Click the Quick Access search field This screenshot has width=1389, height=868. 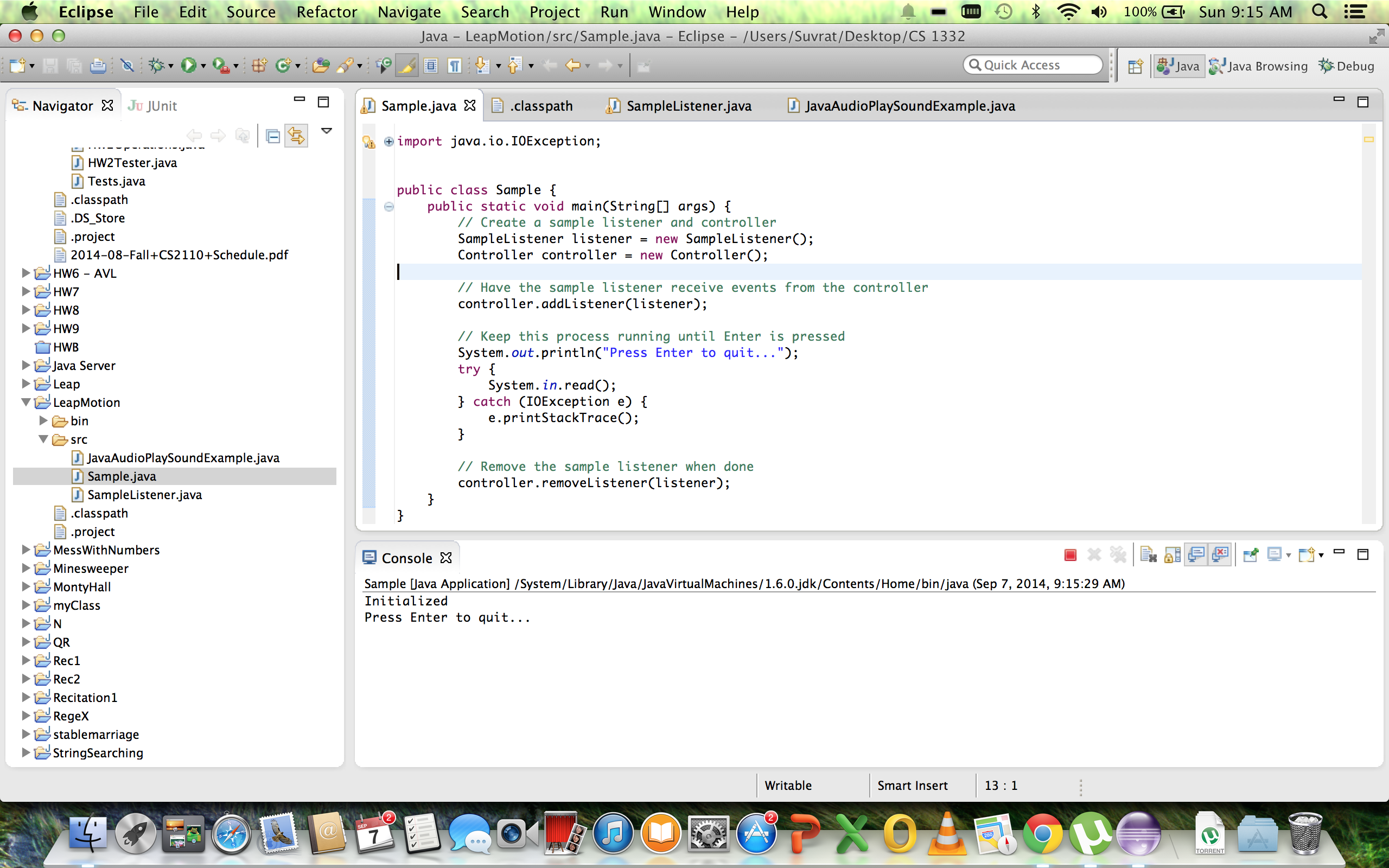coord(1033,65)
